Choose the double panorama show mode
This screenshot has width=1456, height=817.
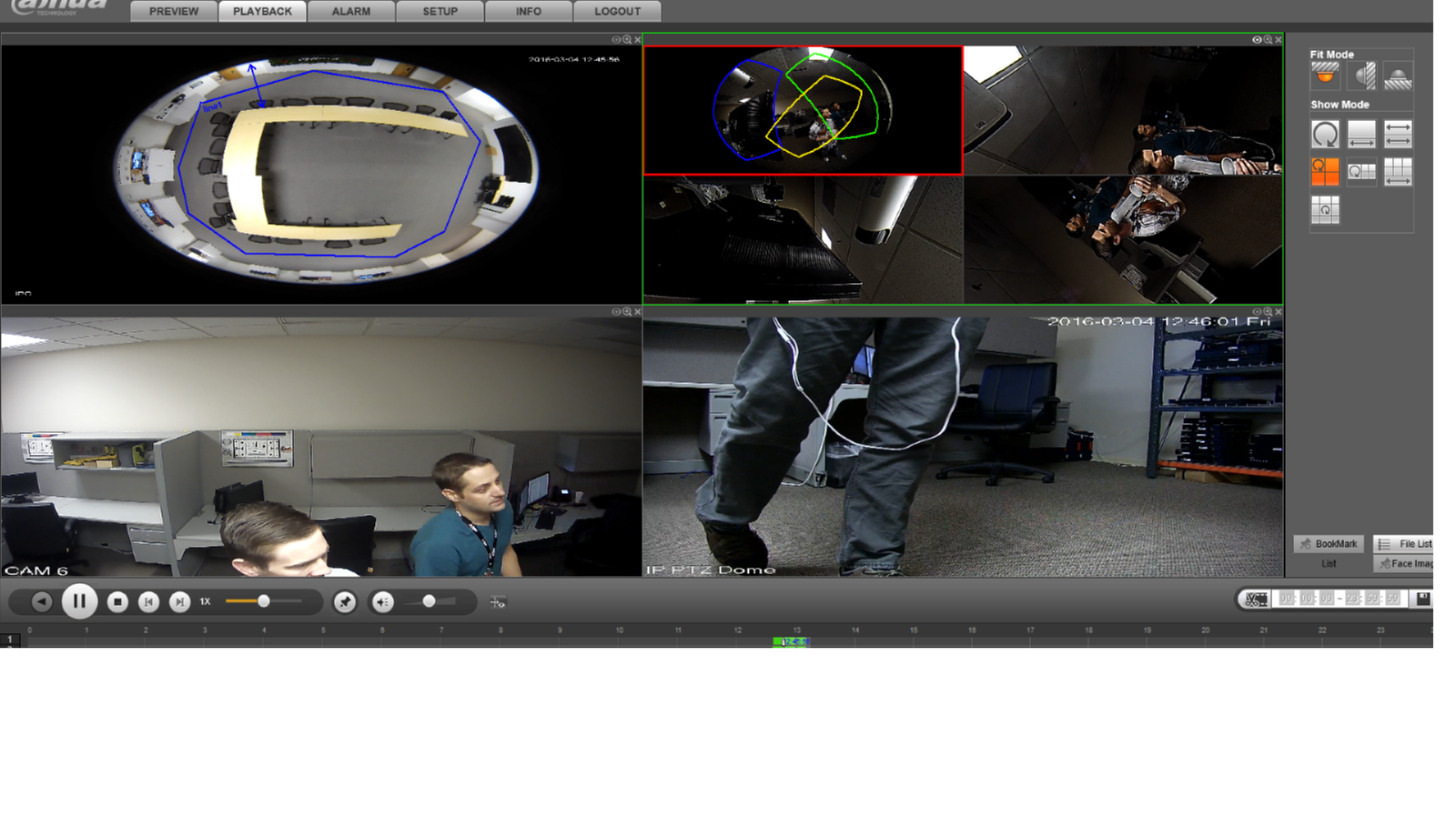pyautogui.click(x=1398, y=135)
